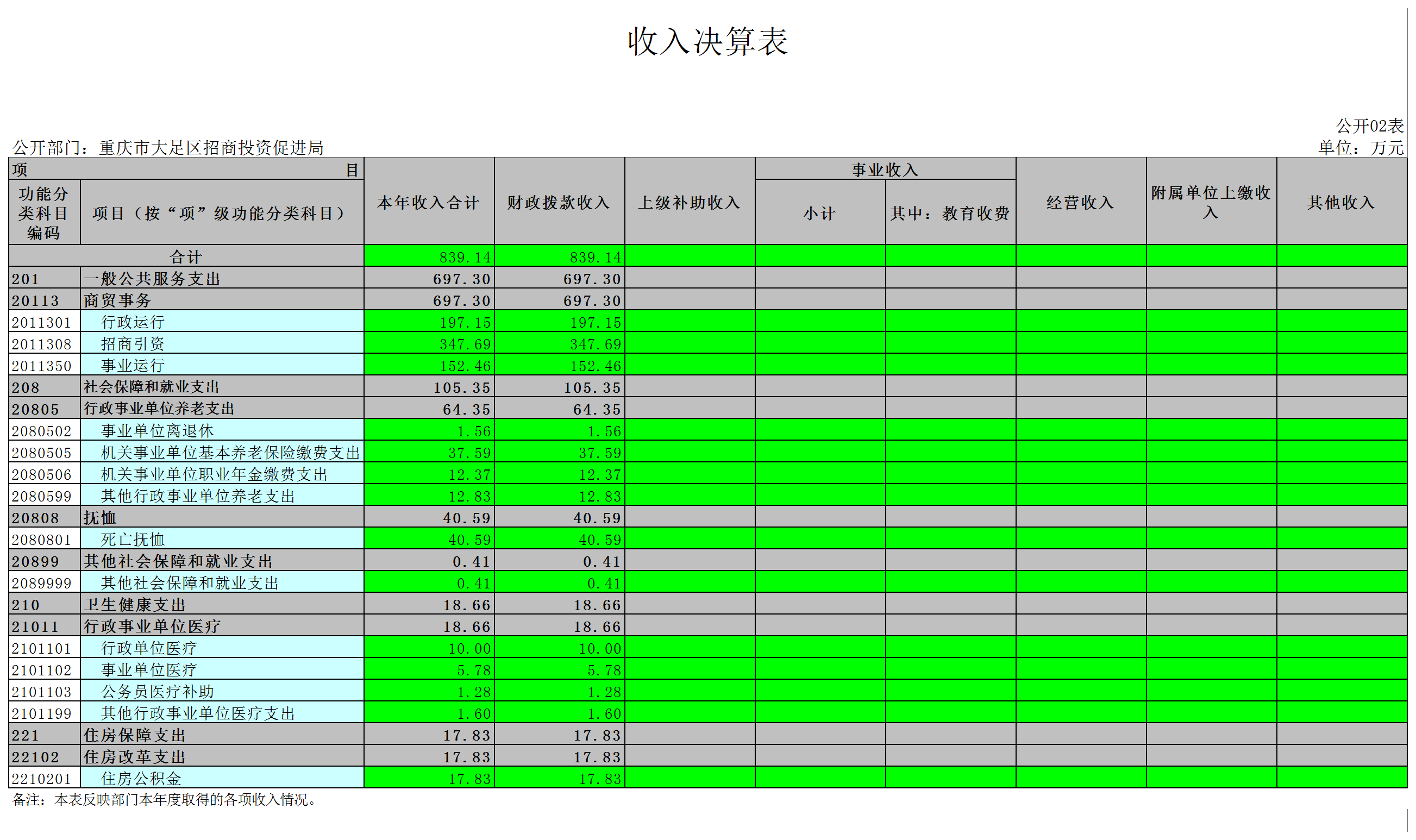The width and height of the screenshot is (1416, 840).
Task: Click the 功能分类科目编码 header cell
Action: click(44, 213)
